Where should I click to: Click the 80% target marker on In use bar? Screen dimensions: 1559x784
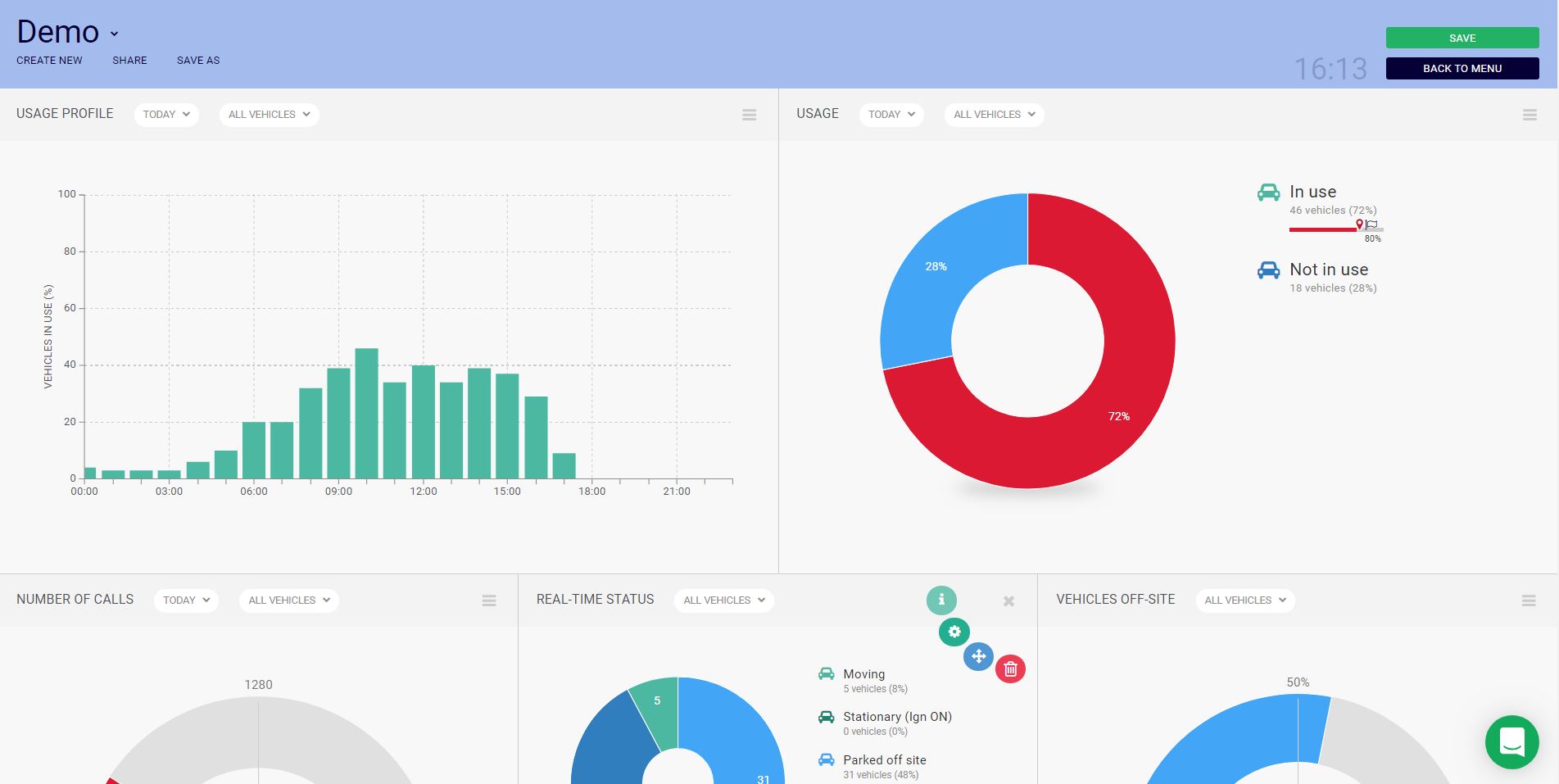point(1371,225)
